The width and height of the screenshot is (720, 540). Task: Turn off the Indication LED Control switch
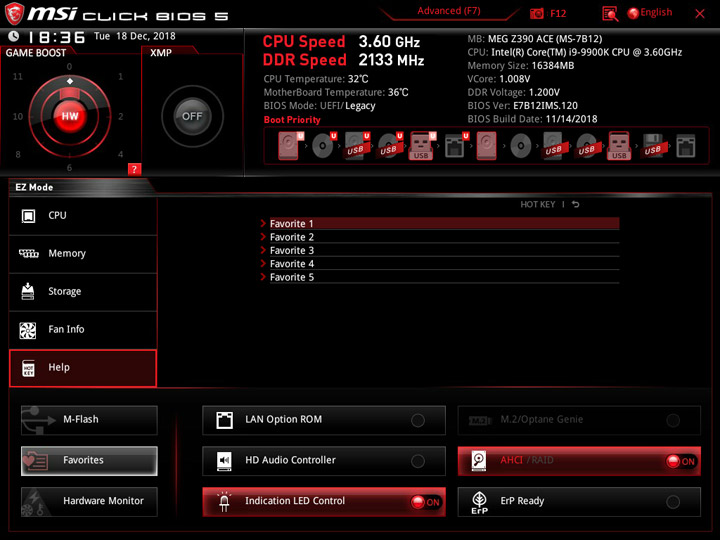[x=426, y=502]
